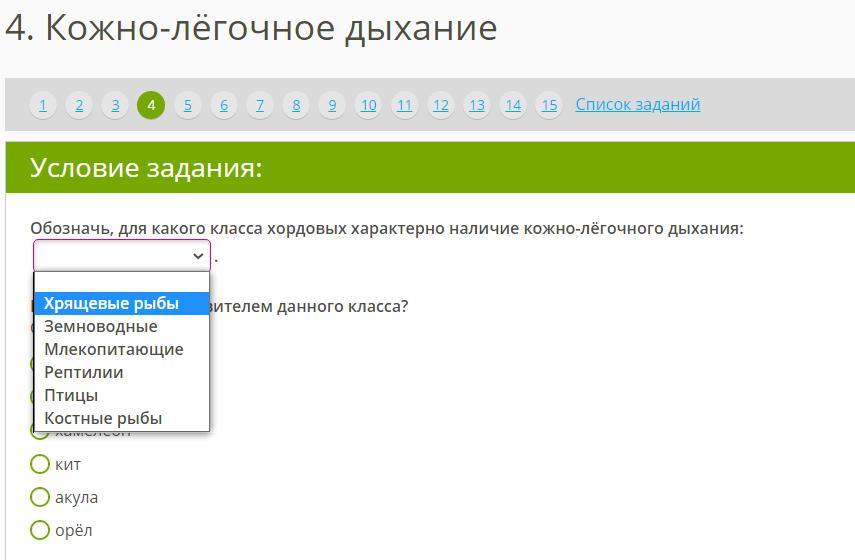Open task number 15
855x560 pixels.
(x=549, y=105)
